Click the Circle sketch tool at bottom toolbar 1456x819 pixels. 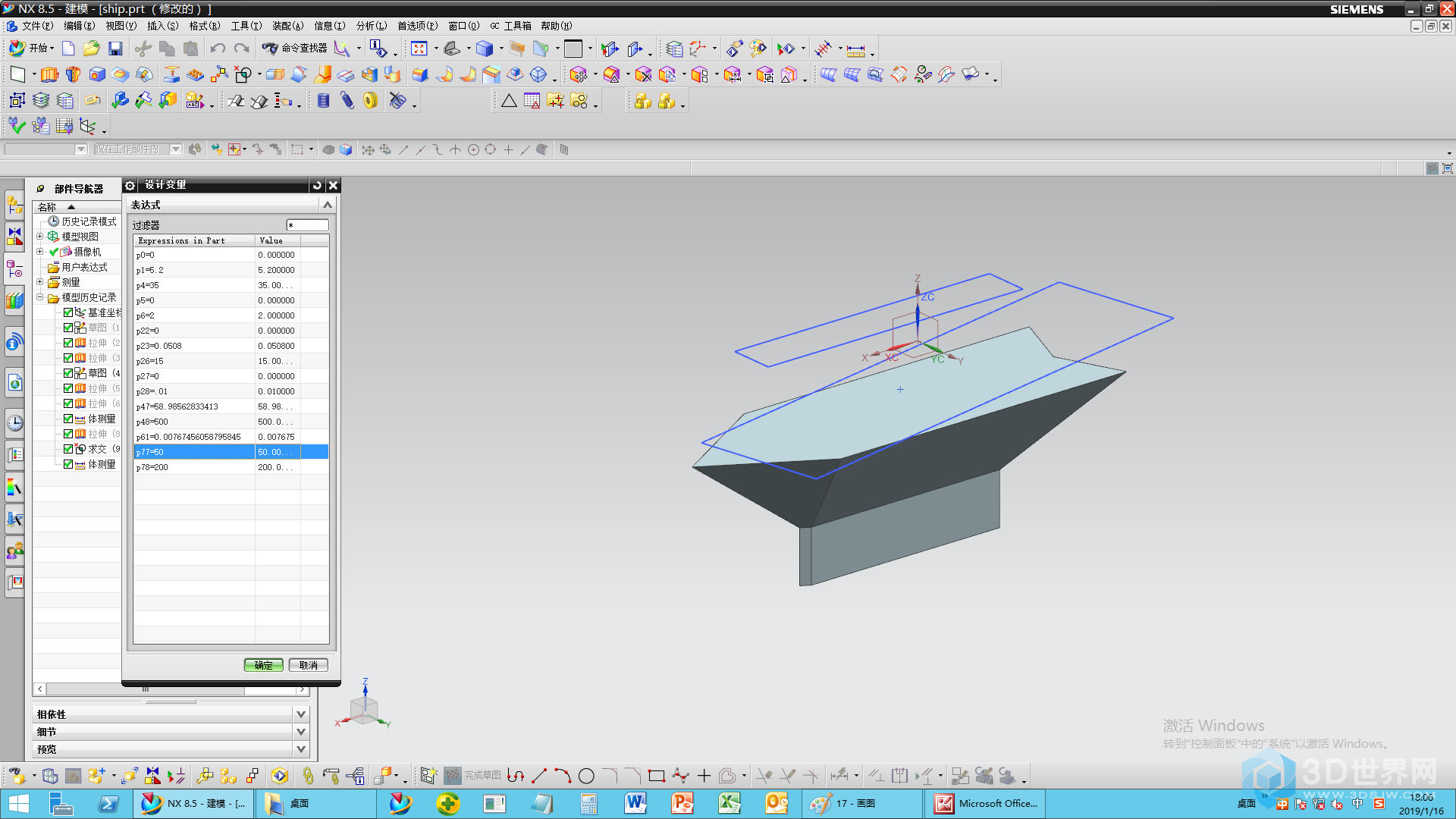coord(586,776)
